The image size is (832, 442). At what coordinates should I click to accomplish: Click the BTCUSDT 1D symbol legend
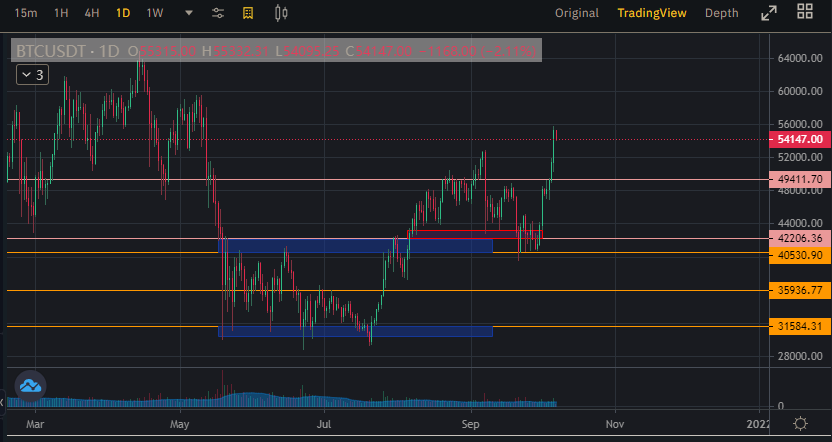tap(67, 51)
